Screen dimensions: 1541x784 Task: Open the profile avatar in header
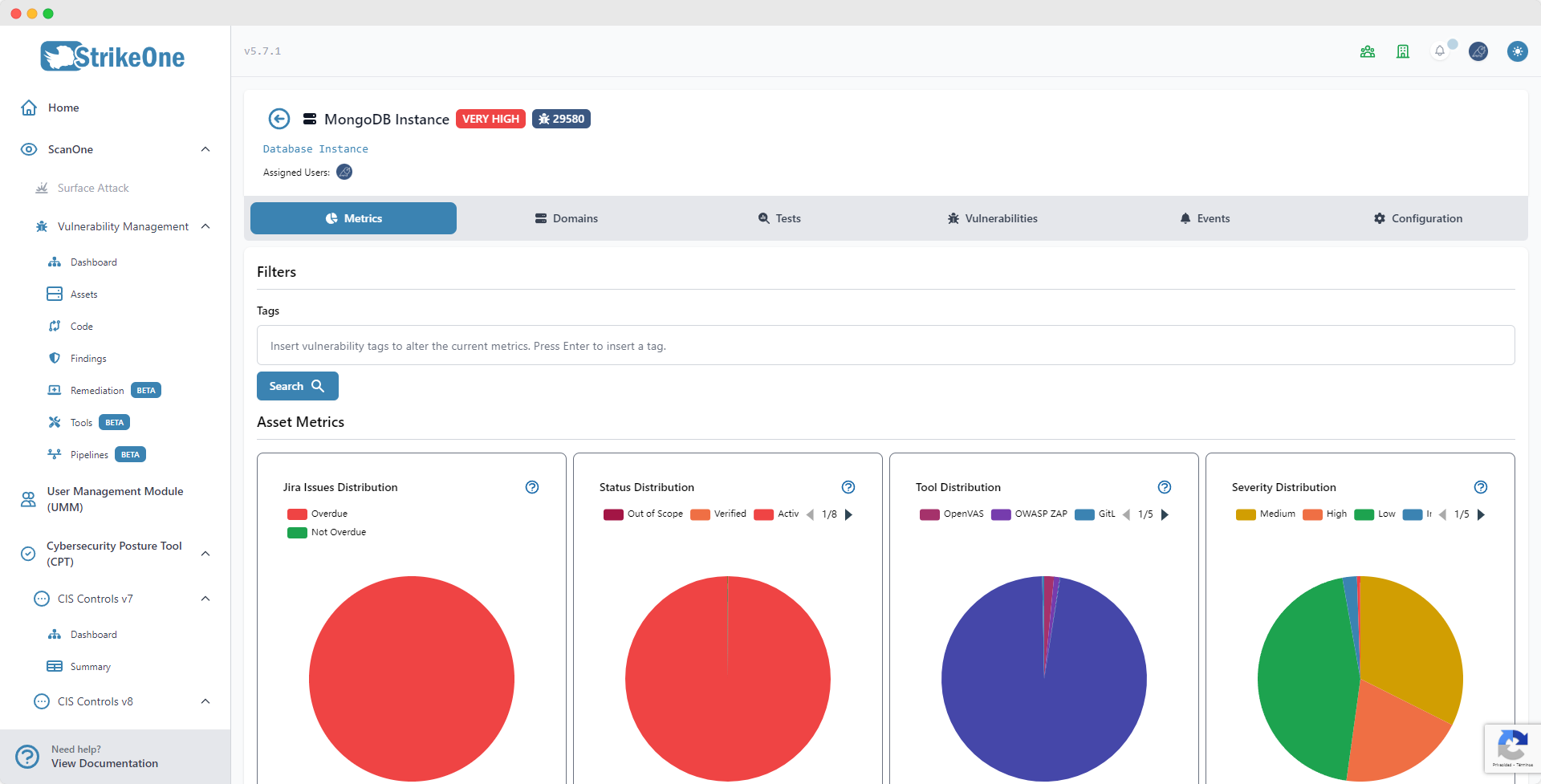pyautogui.click(x=1478, y=51)
